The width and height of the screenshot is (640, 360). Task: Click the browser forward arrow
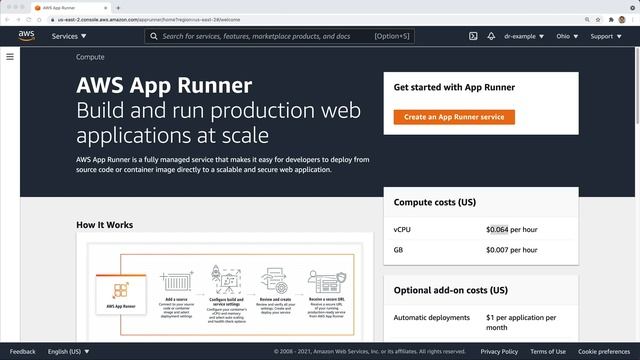tap(18, 20)
